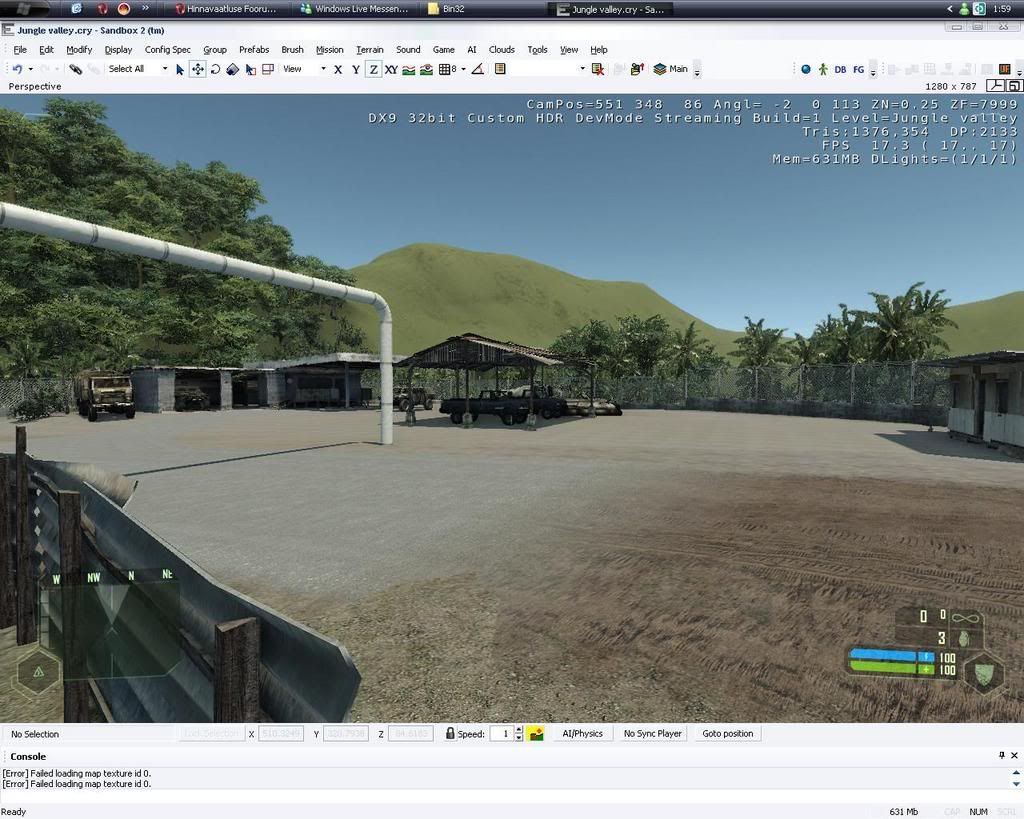Click the blue sphere material editor icon
Viewport: 1024px width, 819px height.
(806, 69)
